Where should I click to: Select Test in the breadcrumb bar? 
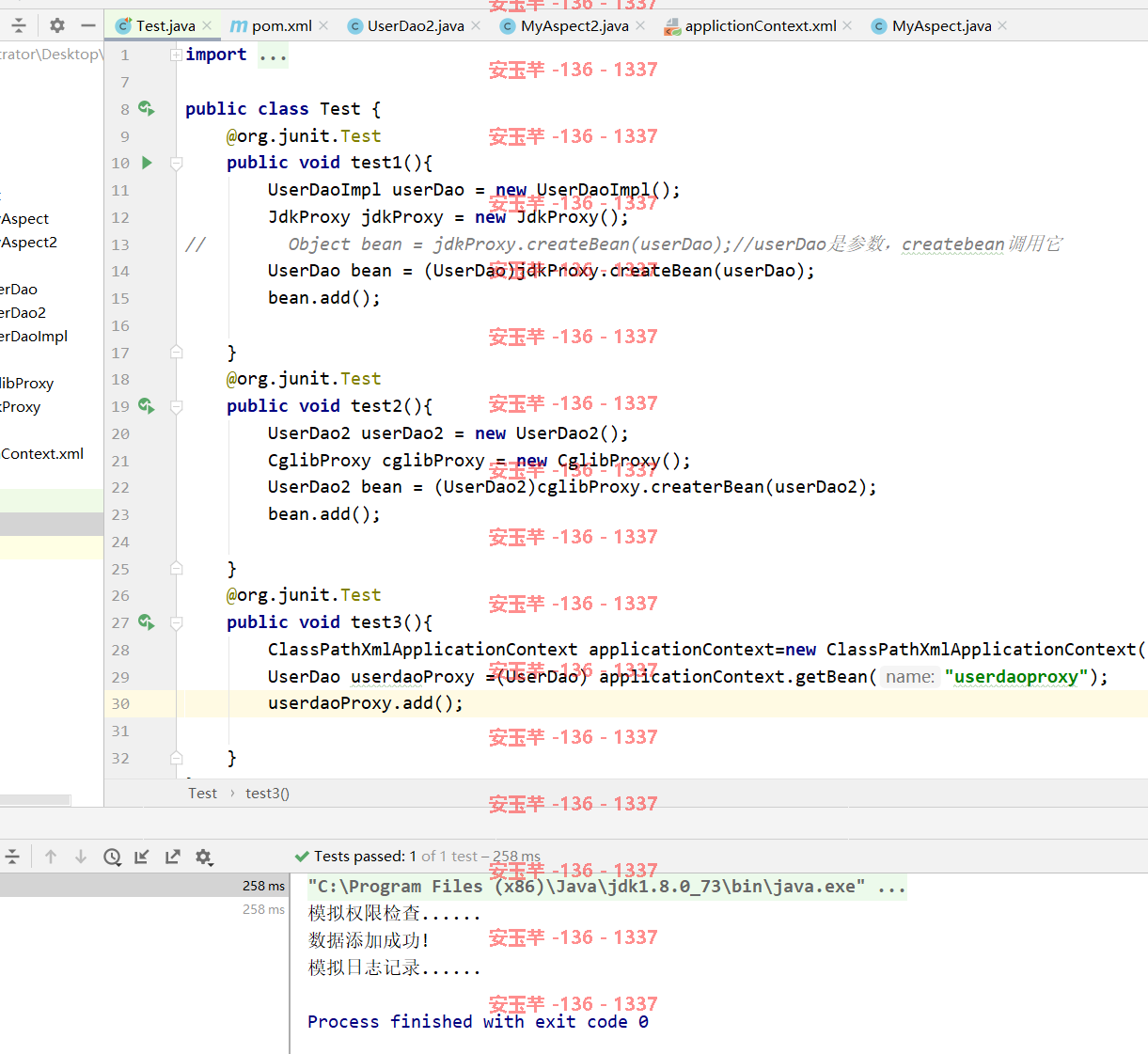click(202, 794)
